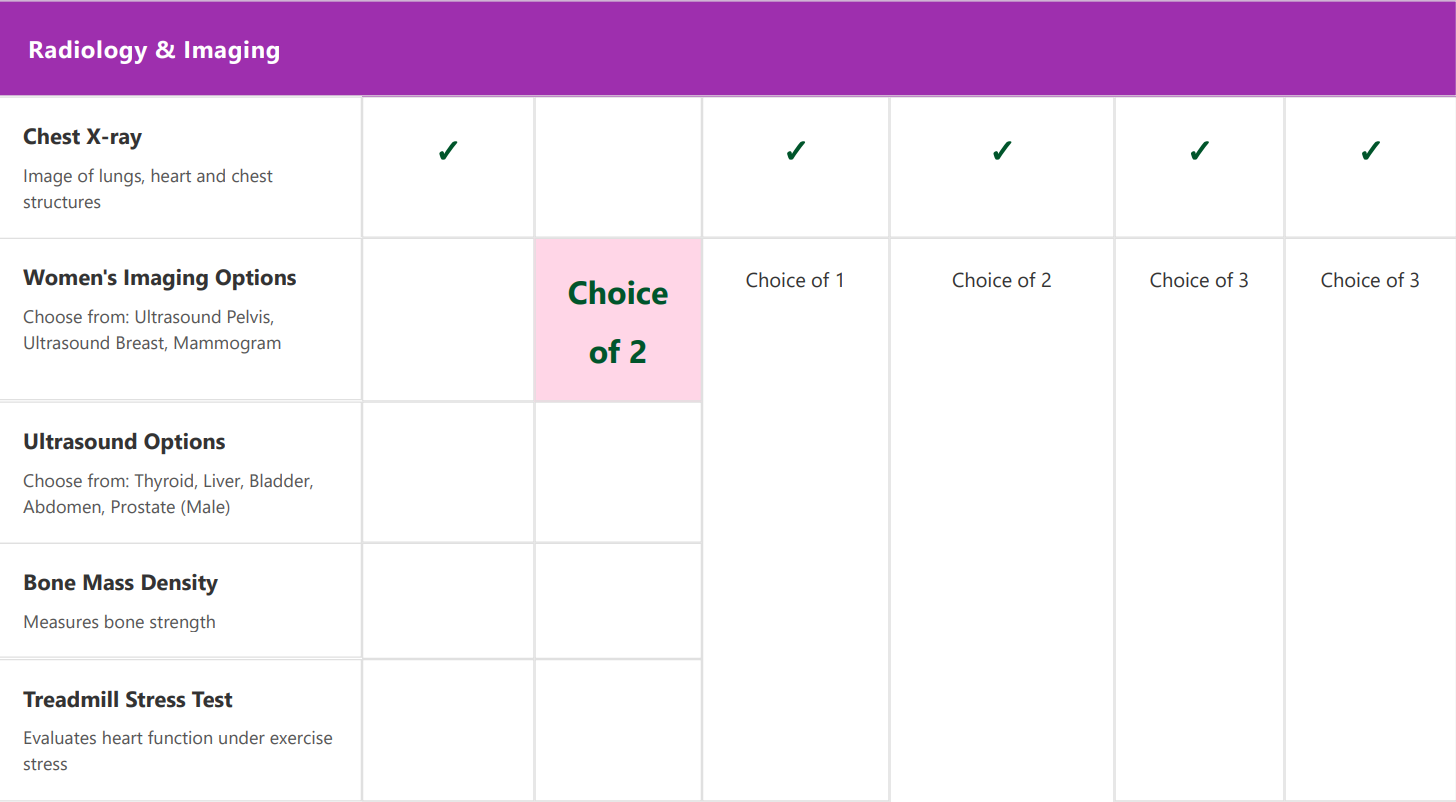Click the empty Women's Imaging cell in first column
1456x802 pixels.
coord(448,320)
